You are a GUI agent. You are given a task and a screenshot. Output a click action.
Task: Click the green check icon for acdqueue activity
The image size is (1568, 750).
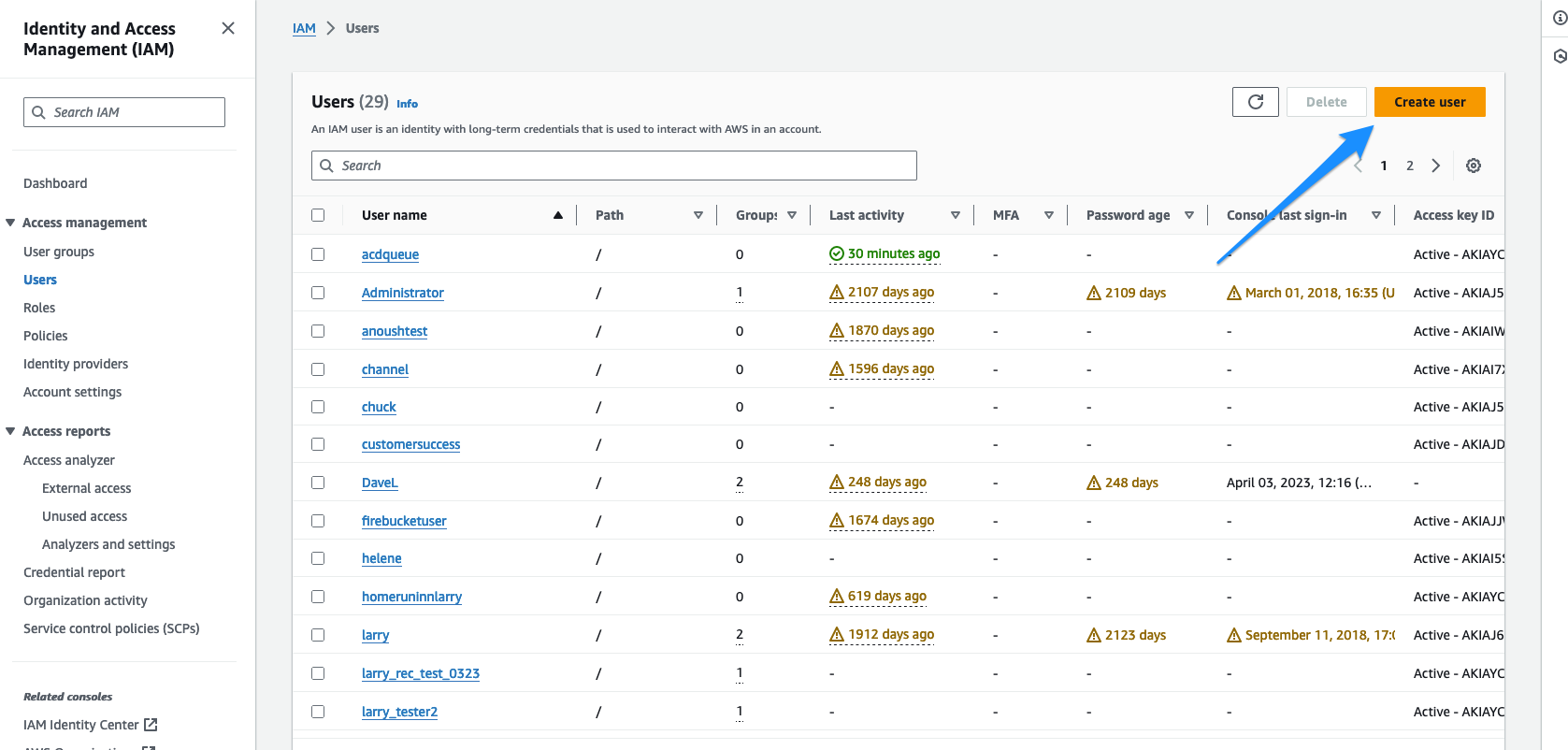[837, 253]
